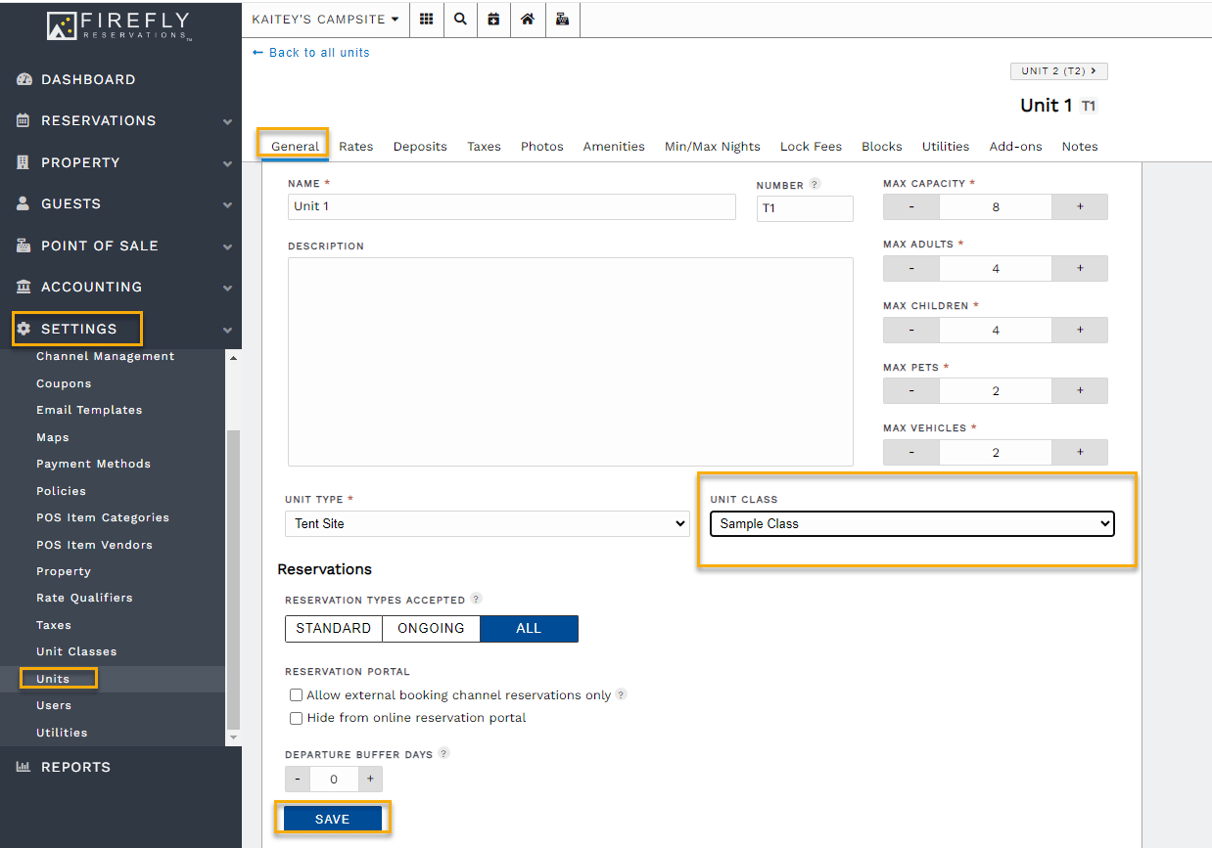The height and width of the screenshot is (848, 1212).
Task: Go back to all units
Action: tap(311, 53)
